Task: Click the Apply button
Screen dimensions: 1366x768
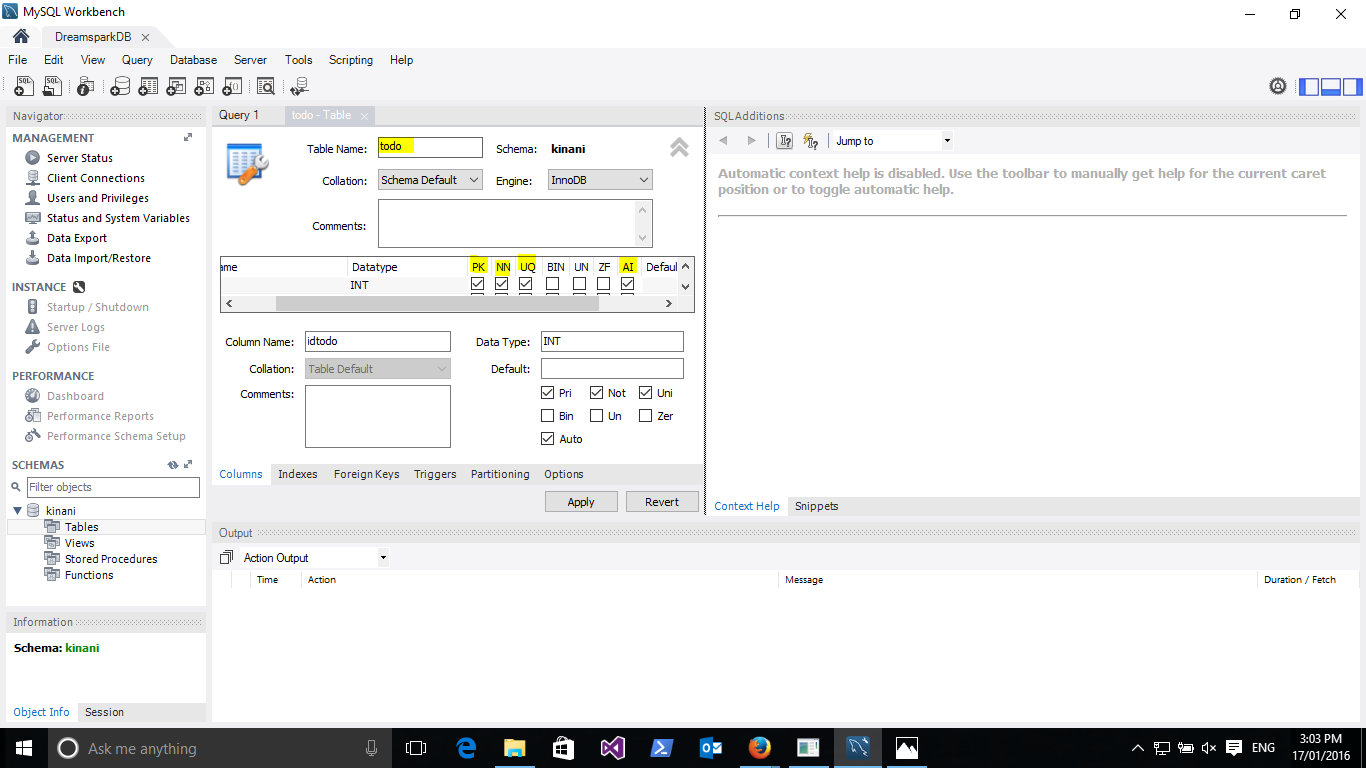Action: click(x=581, y=502)
